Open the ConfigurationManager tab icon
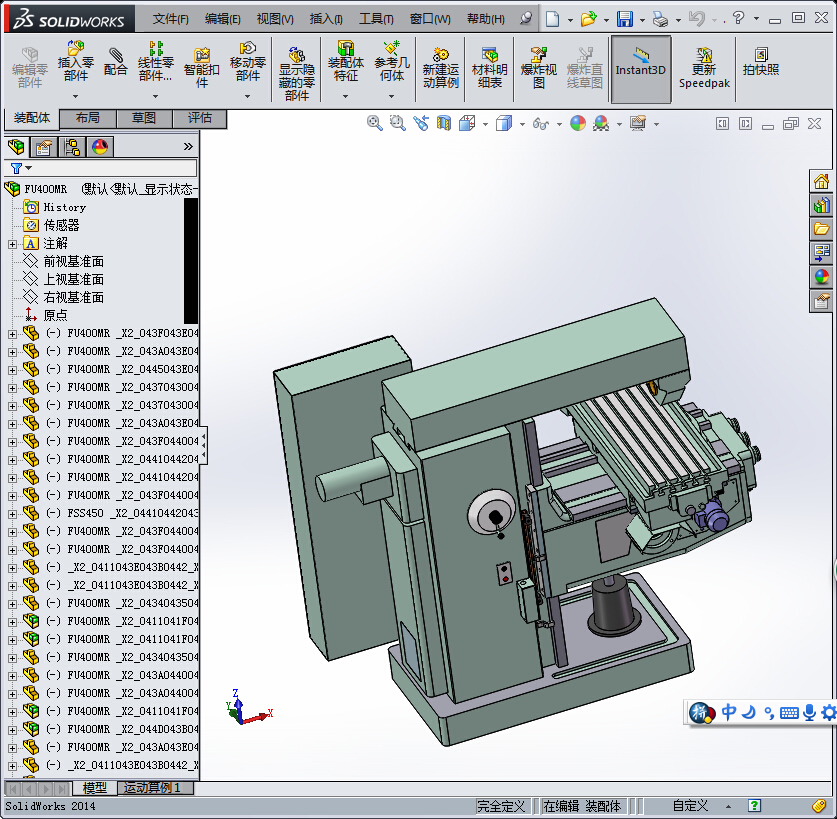The width and height of the screenshot is (837, 819). [x=72, y=147]
